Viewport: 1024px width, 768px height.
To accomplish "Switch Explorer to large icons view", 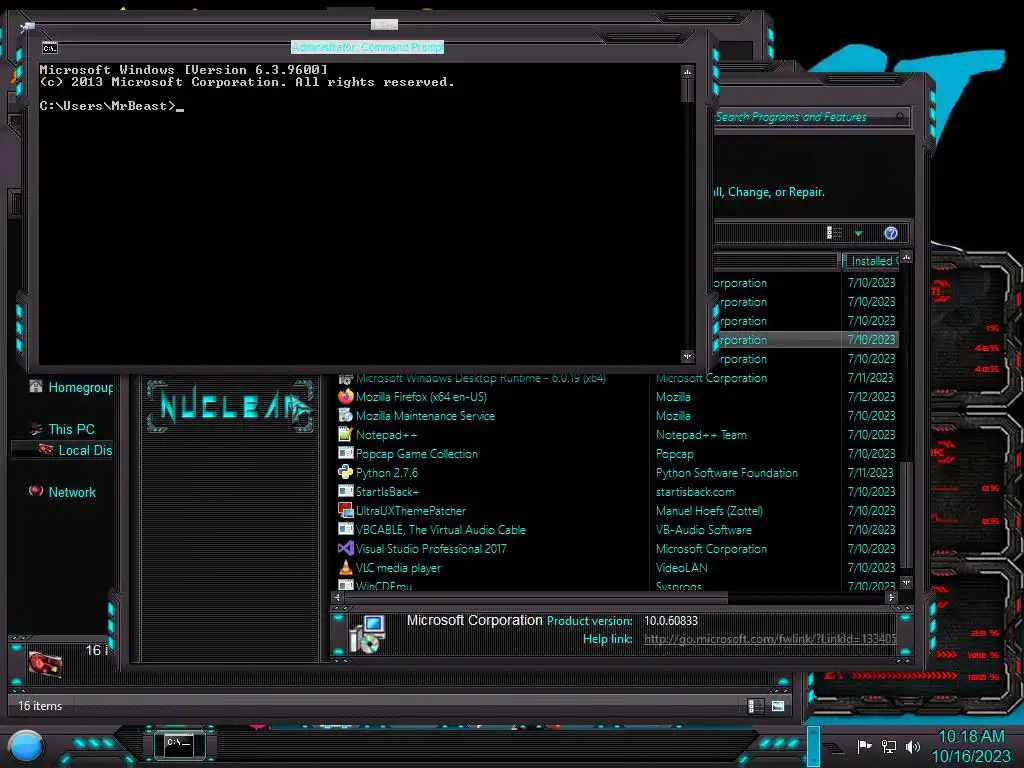I will [778, 706].
